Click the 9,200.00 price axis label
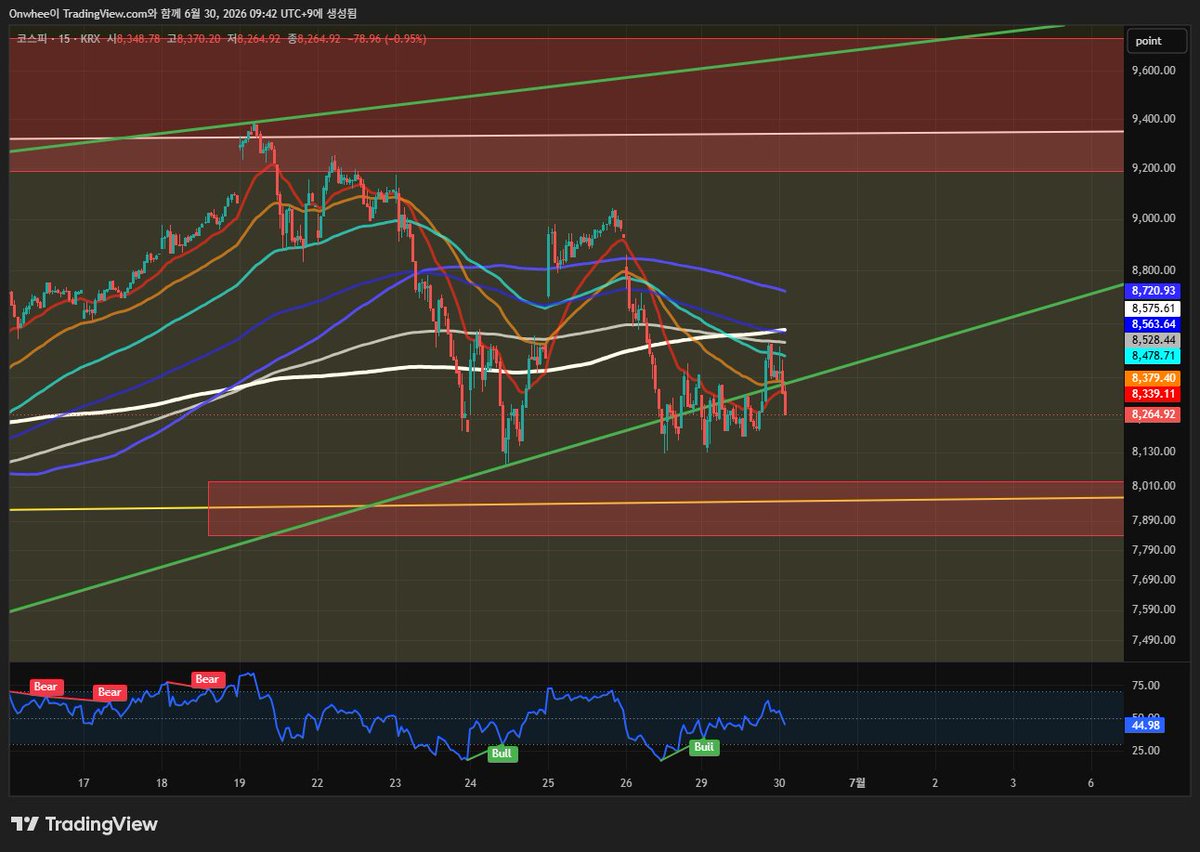1200x852 pixels. 1153,168
